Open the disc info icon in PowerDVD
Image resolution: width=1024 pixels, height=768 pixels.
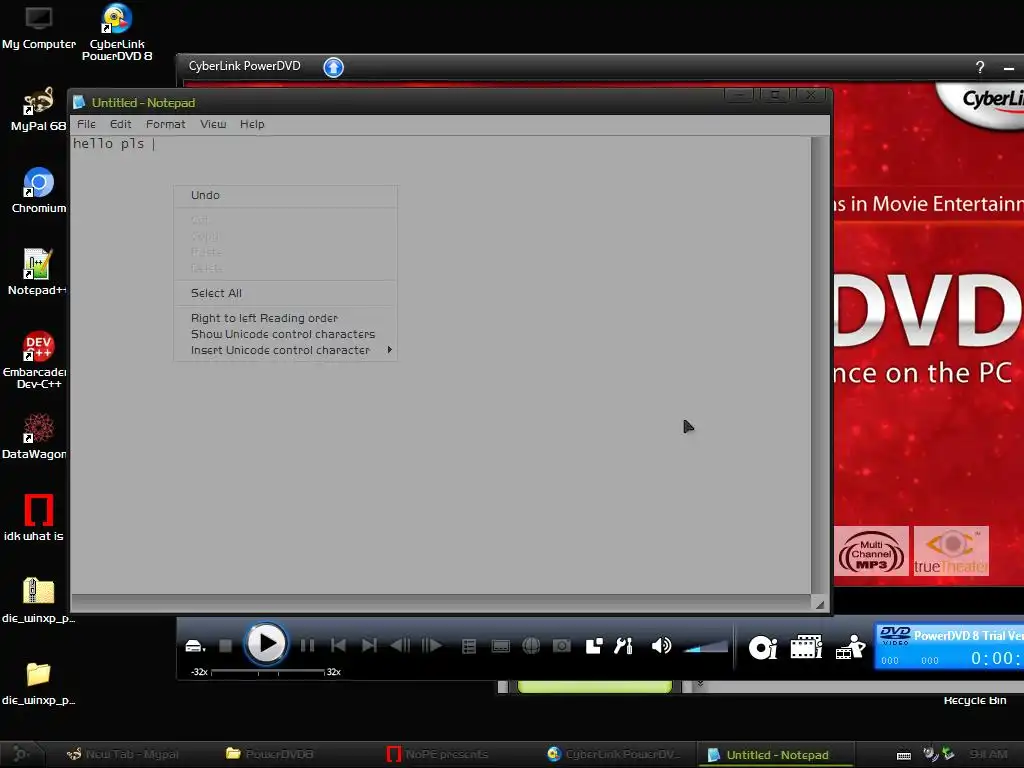[x=763, y=647]
